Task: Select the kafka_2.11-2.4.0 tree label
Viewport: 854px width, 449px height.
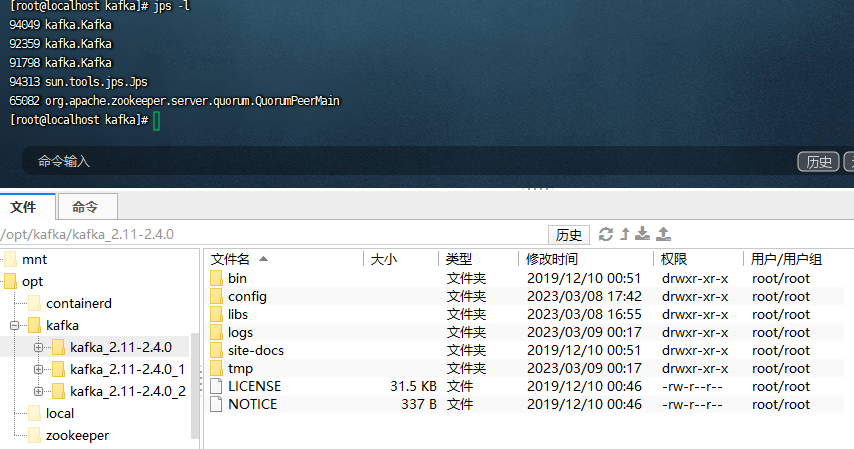Action: pos(121,347)
